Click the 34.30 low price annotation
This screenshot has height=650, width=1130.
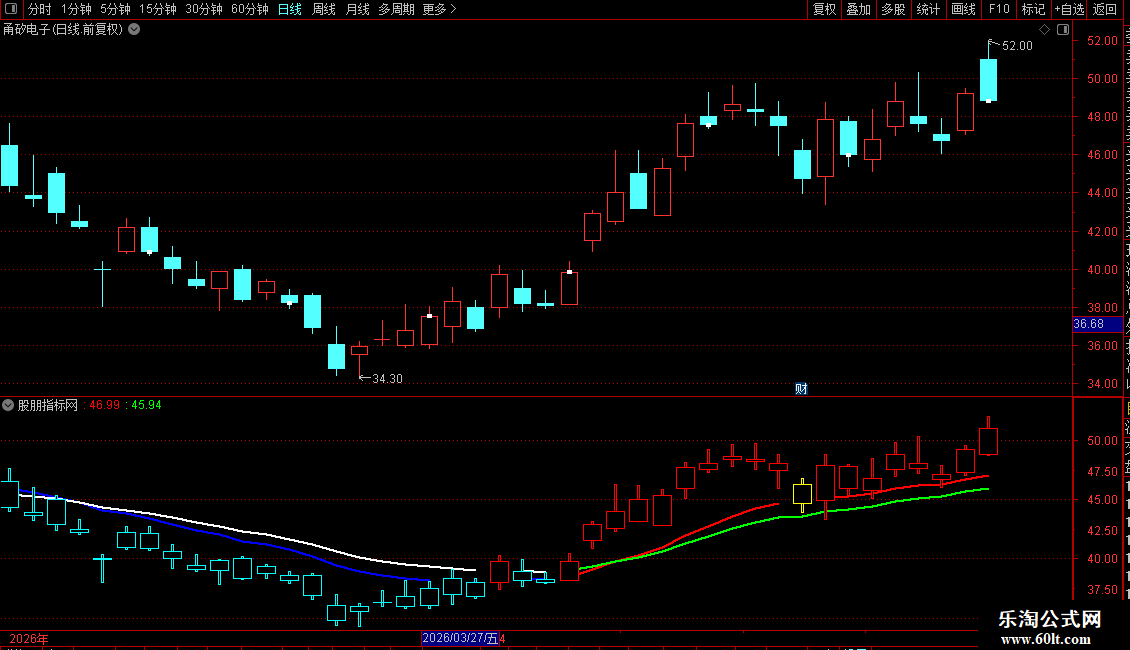[387, 379]
